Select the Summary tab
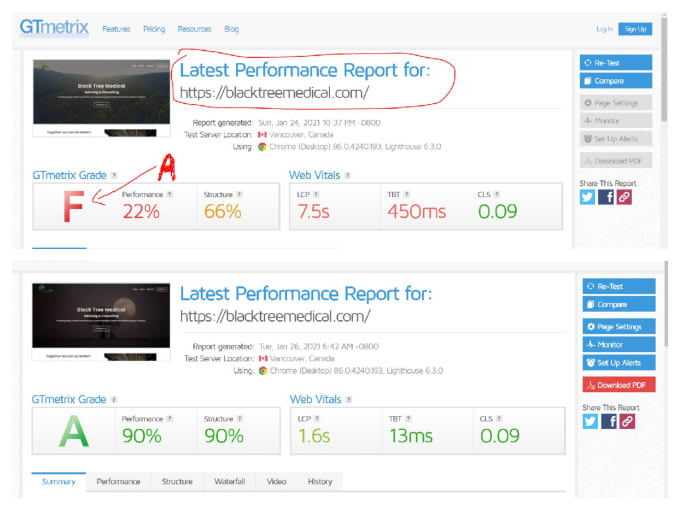The width and height of the screenshot is (680, 510). [59, 481]
